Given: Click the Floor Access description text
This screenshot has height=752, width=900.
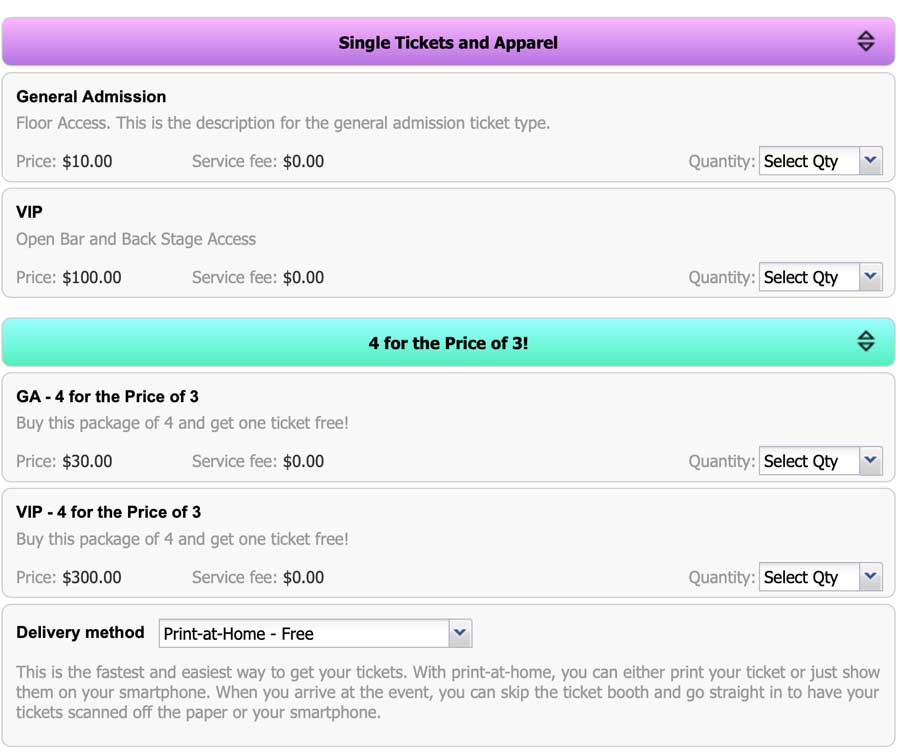Looking at the screenshot, I should pyautogui.click(x=283, y=123).
